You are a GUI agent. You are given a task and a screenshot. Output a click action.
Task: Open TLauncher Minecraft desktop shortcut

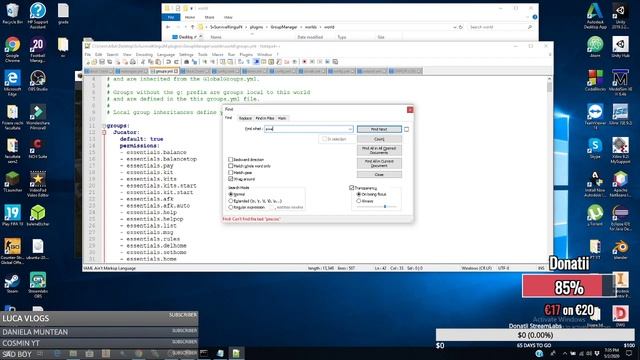point(12,181)
